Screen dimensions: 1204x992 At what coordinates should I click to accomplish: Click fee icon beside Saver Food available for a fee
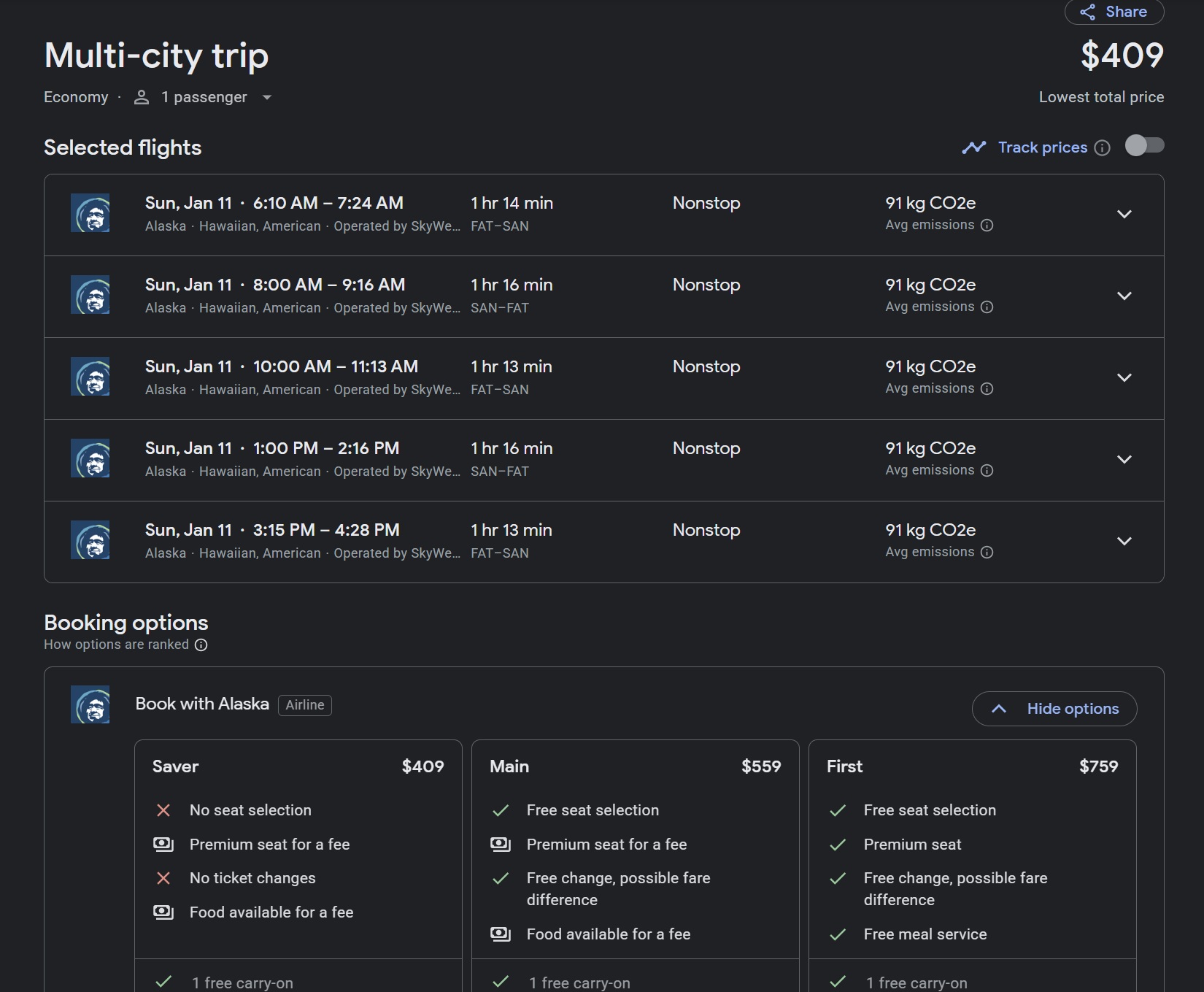click(x=163, y=912)
